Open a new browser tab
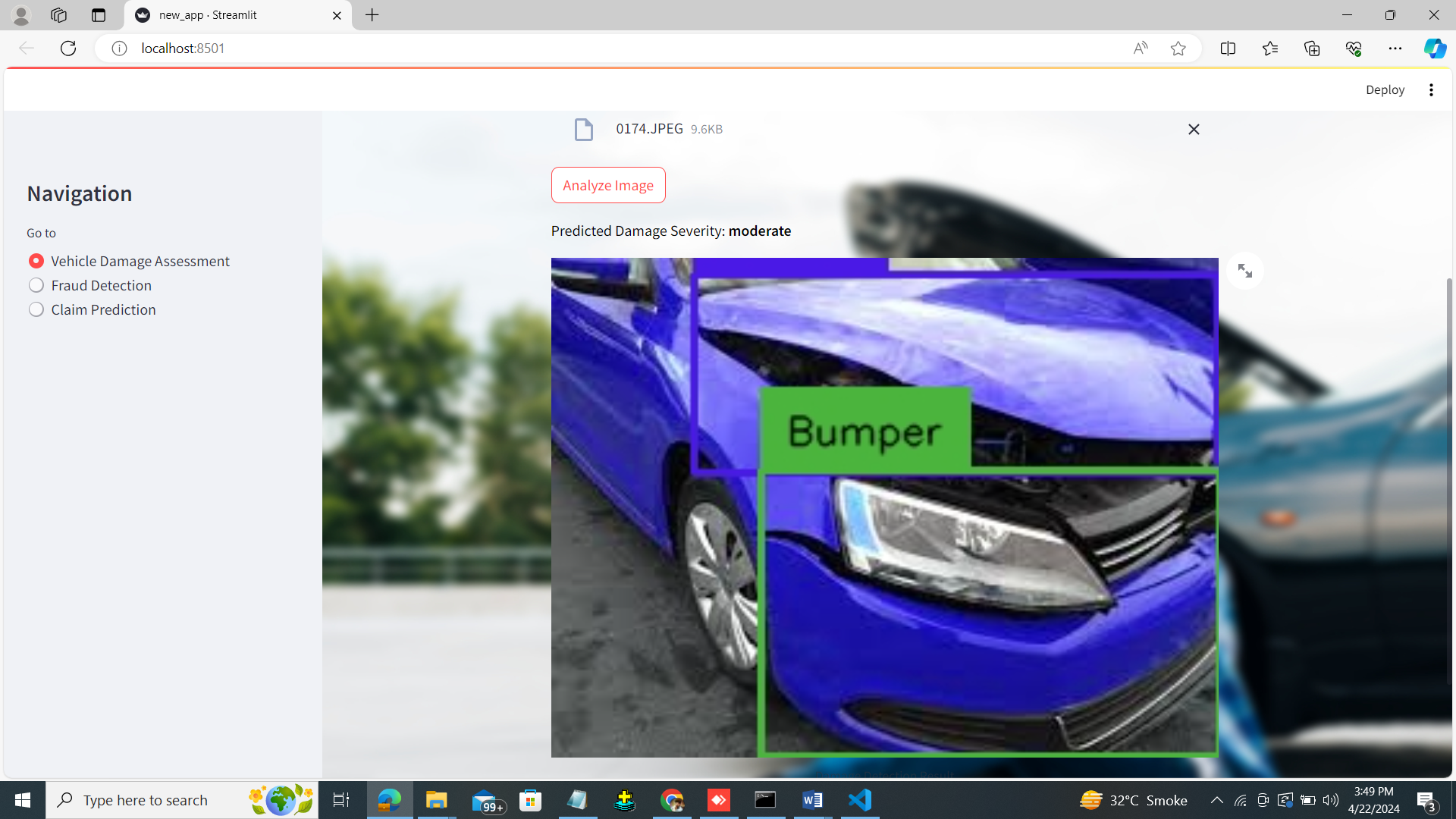This screenshot has height=819, width=1456. tap(372, 15)
